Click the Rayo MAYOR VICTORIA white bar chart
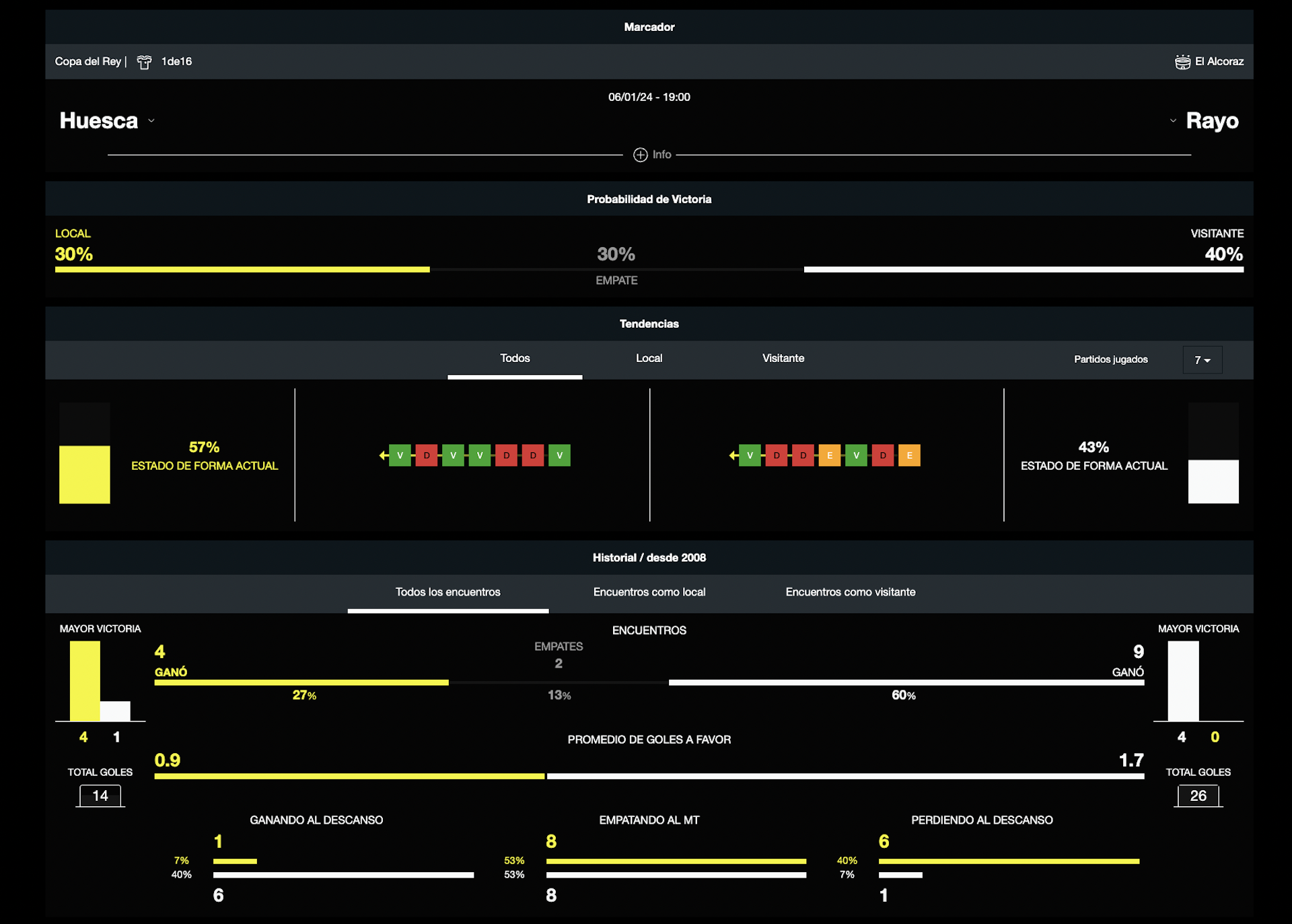This screenshot has width=1292, height=924. pos(1183,681)
